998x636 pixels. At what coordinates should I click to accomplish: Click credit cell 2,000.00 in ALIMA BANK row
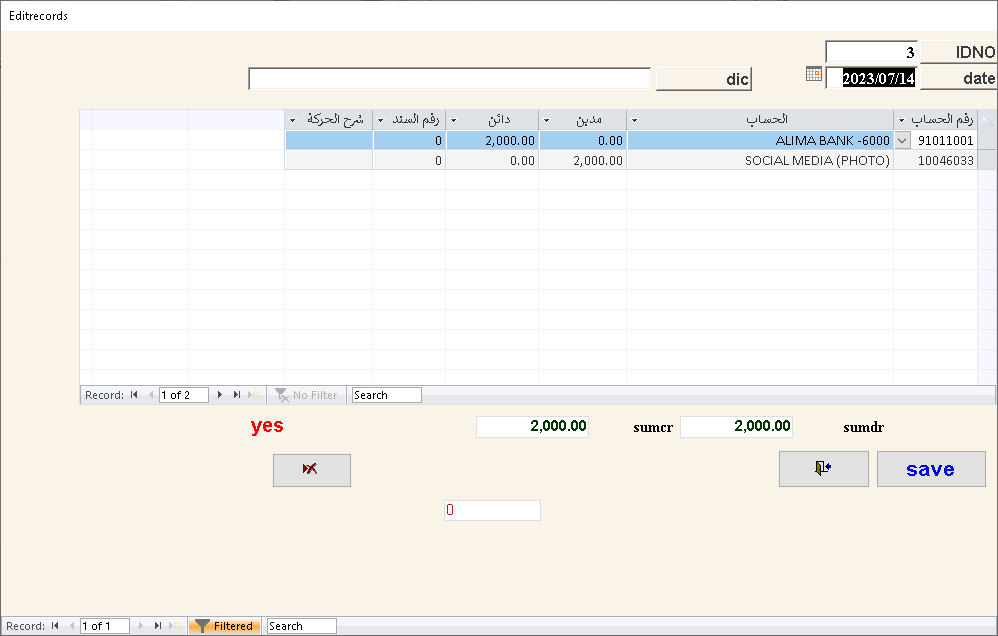pyautogui.click(x=492, y=140)
